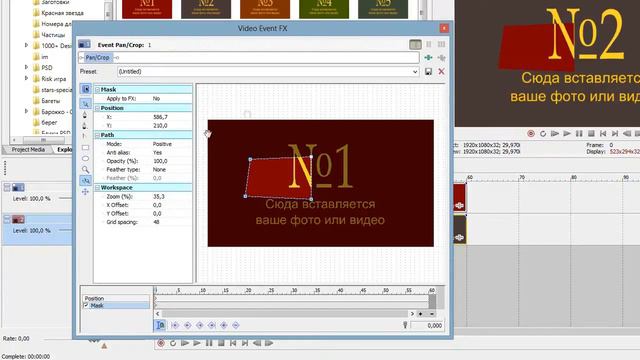This screenshot has height=360, width=640.
Task: Click the fifth keyframe diamond button
Action: point(224,325)
